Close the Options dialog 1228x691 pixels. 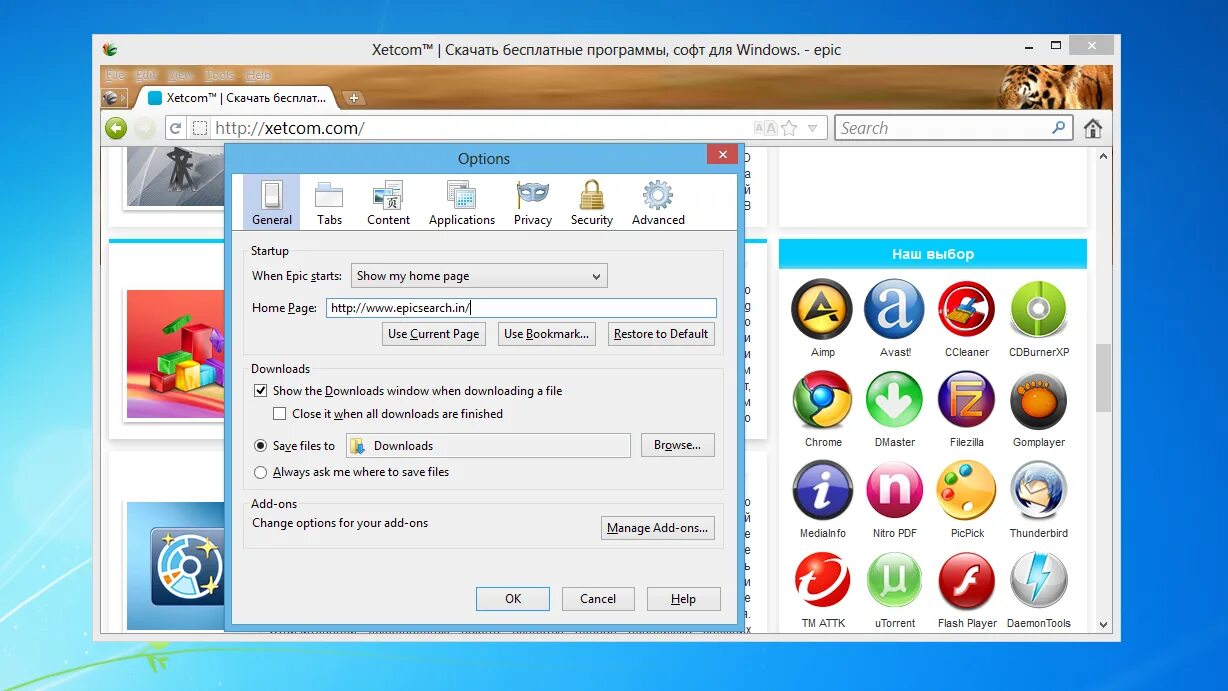(722, 154)
